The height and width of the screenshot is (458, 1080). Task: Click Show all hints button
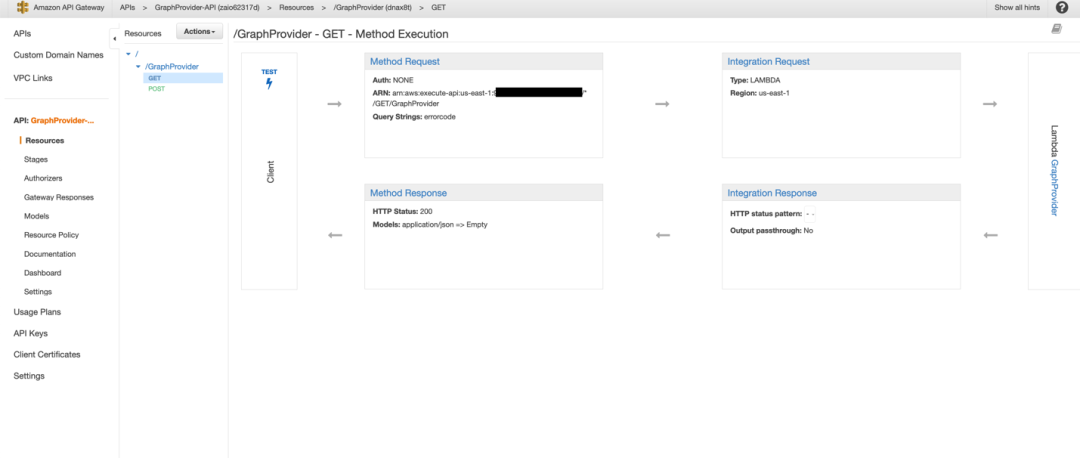[x=1017, y=8]
